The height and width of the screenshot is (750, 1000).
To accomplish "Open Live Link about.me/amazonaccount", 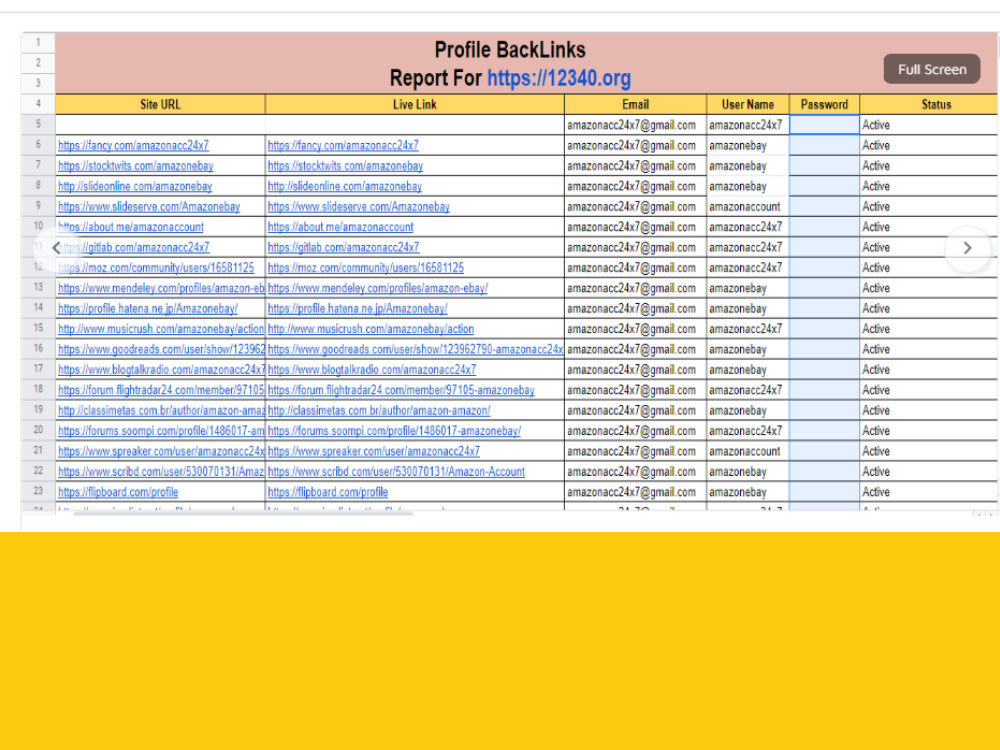I will point(341,227).
